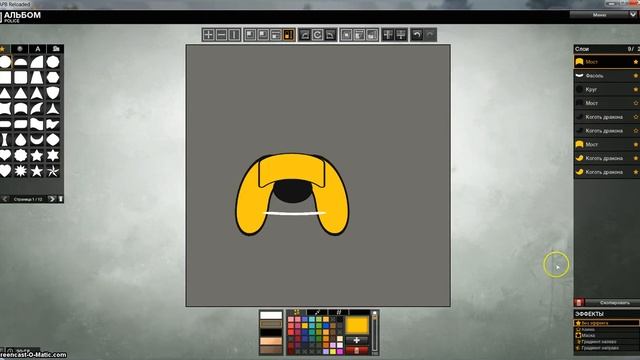Screen dimensions: 640x360
Task: Toggle star on Фасоль layer
Action: coord(636,76)
